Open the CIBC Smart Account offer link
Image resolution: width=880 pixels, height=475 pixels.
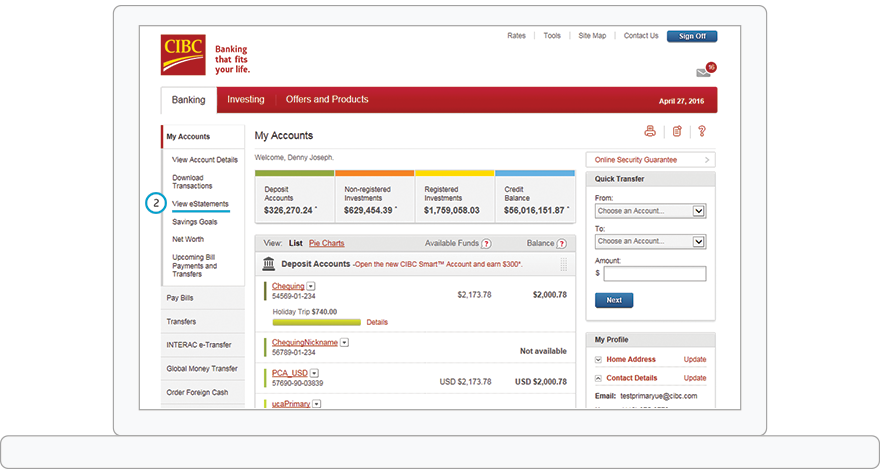point(438,264)
